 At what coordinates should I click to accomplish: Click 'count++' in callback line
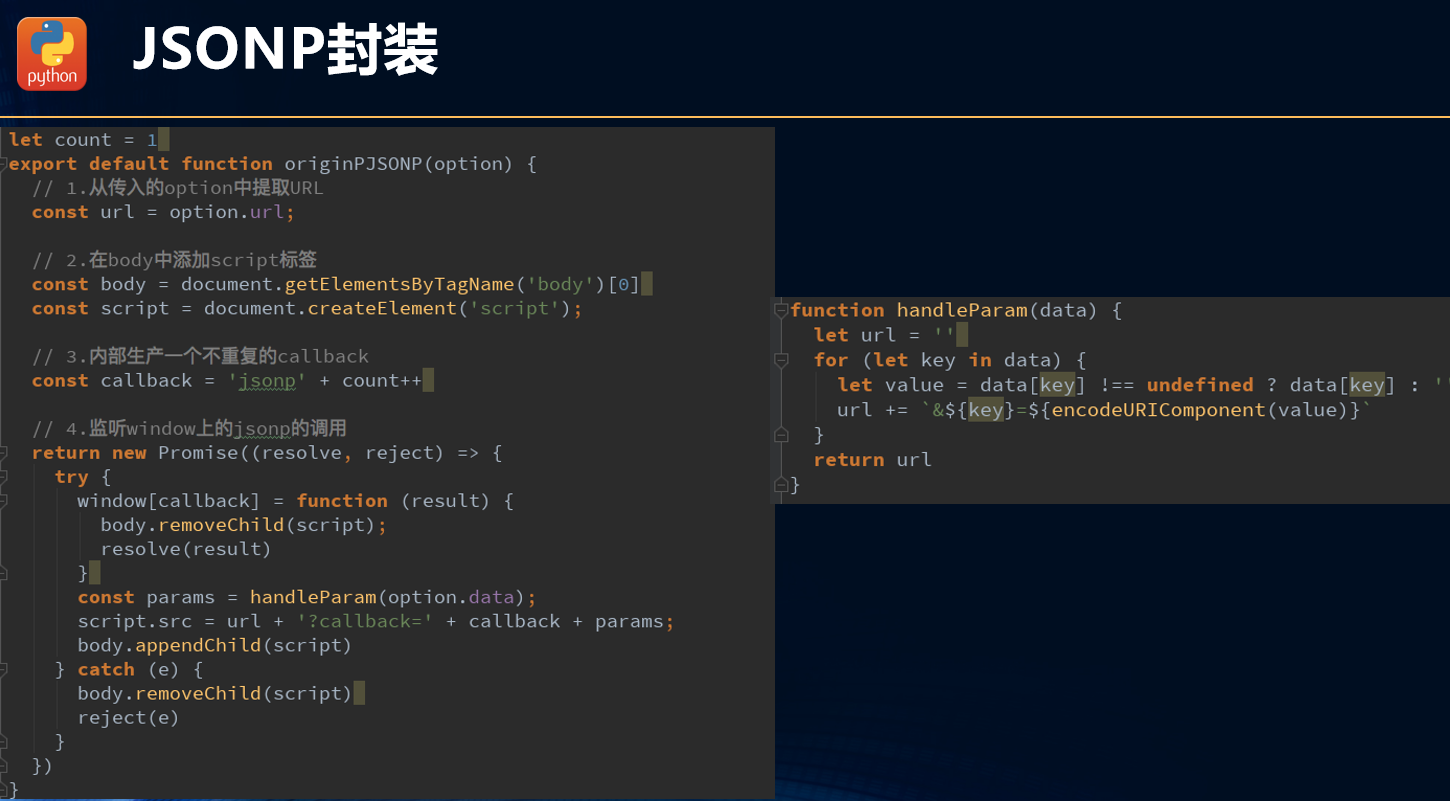(x=382, y=381)
